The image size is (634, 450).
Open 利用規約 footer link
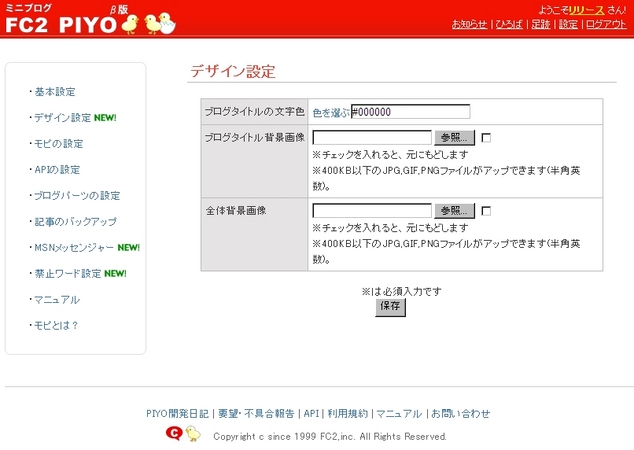(x=348, y=414)
